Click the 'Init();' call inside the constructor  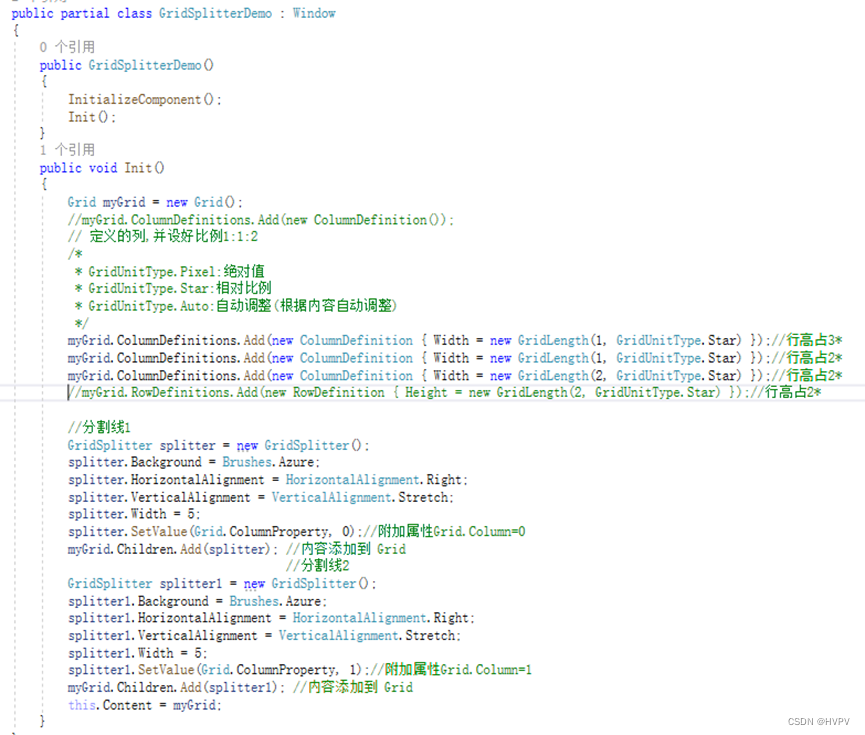[x=92, y=117]
